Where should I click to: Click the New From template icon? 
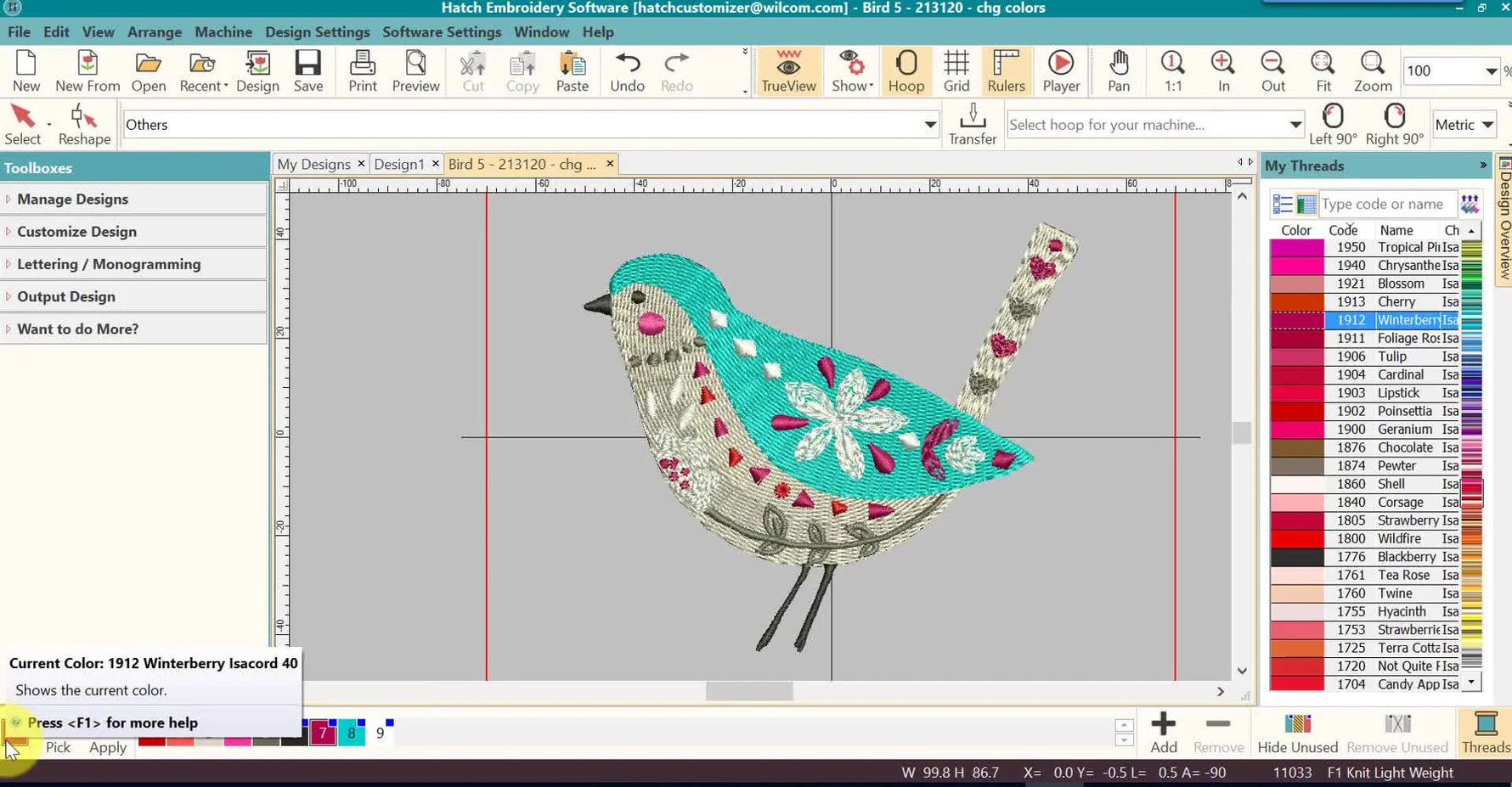pos(87,71)
